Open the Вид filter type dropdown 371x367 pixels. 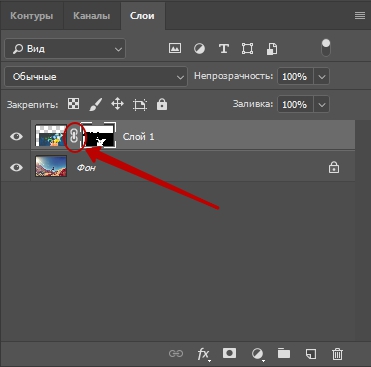pos(65,49)
